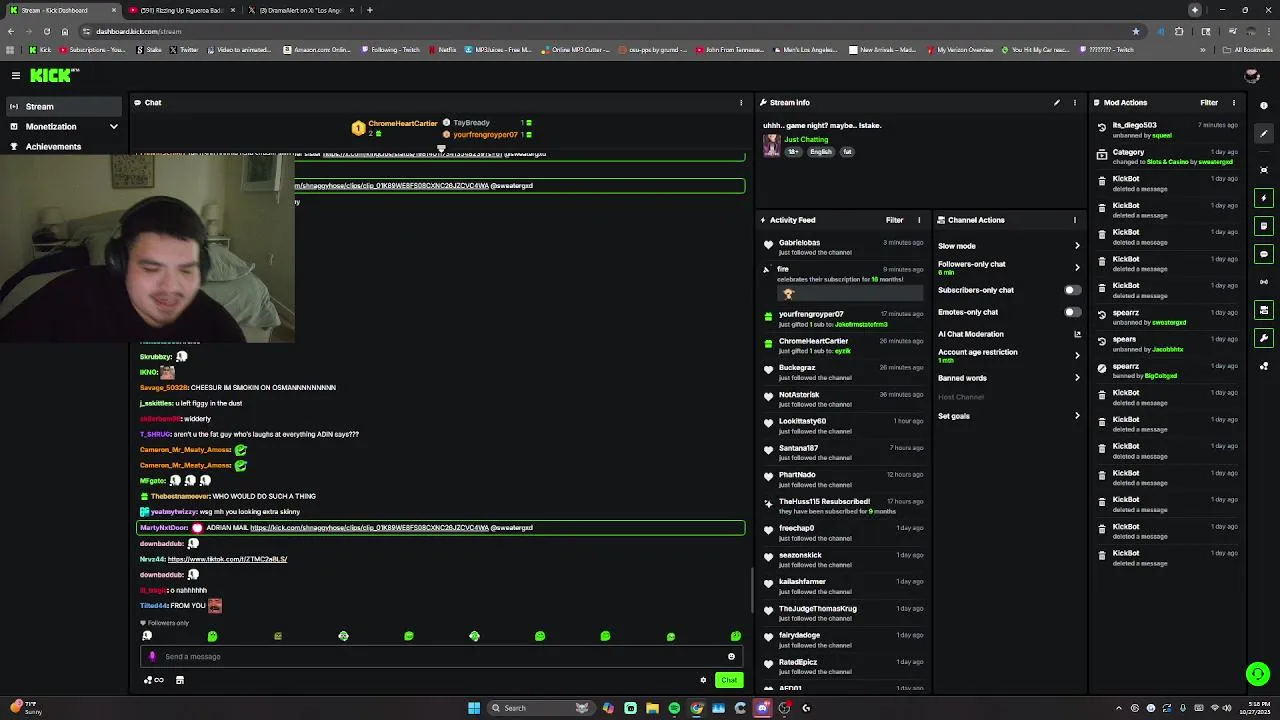Open the hamburger sidebar menu
Image resolution: width=1280 pixels, height=720 pixels.
16,76
